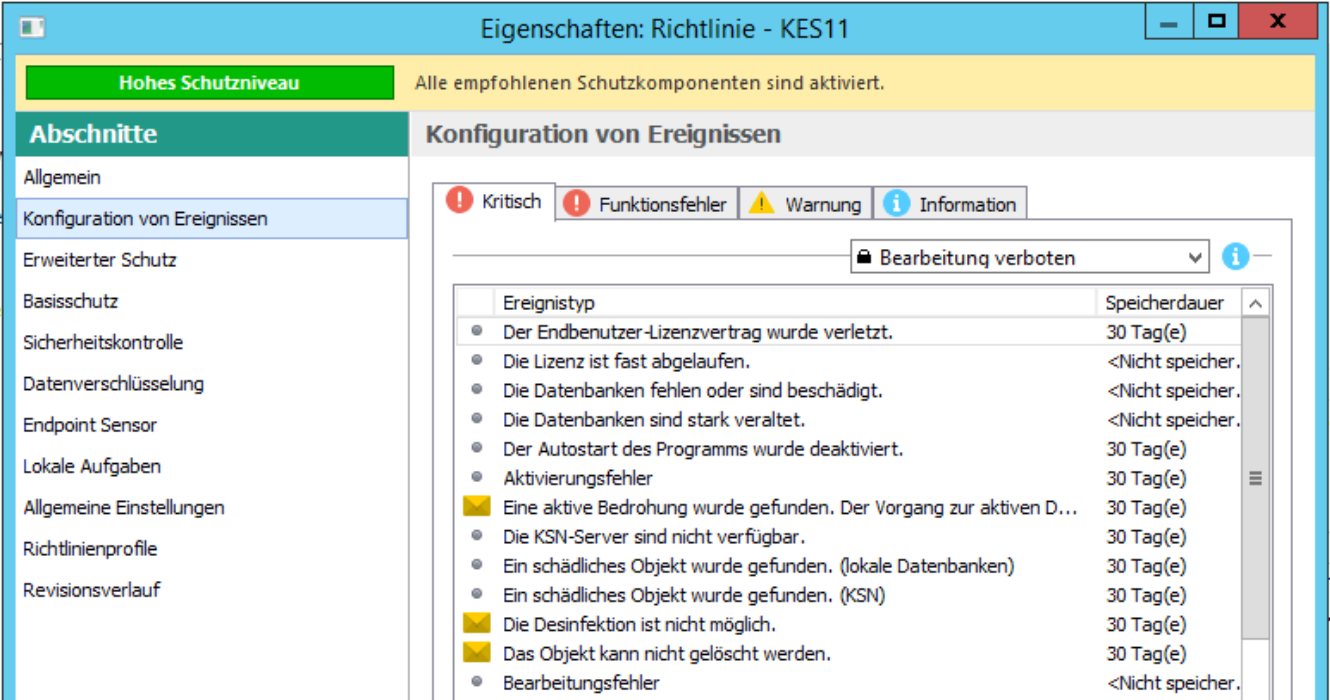1330x700 pixels.
Task: Click gray dot icon of 'Datenbanken sind stark veraltet' row
Action: click(477, 419)
